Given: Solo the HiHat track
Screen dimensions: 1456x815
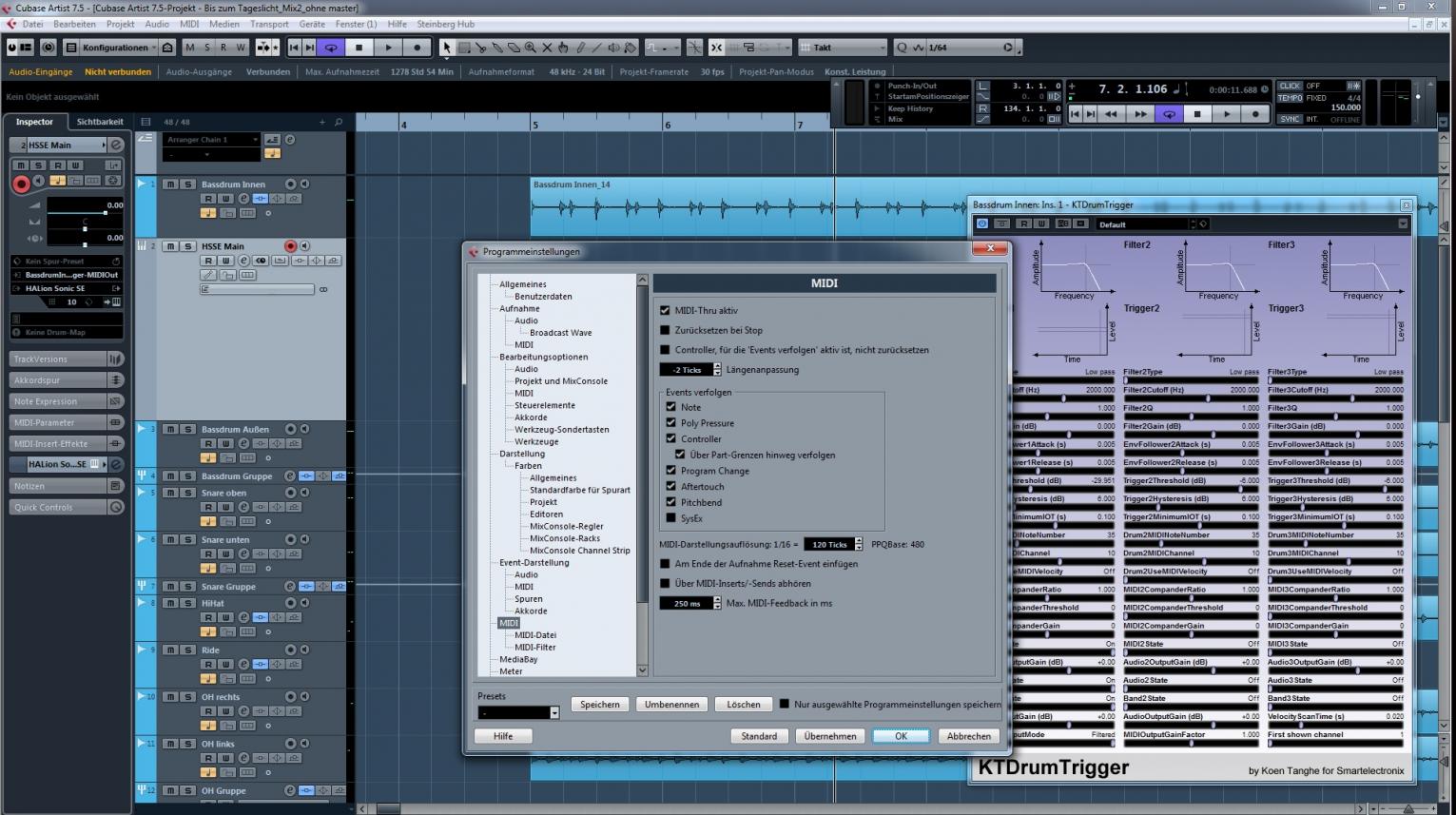Looking at the screenshot, I should (x=187, y=603).
